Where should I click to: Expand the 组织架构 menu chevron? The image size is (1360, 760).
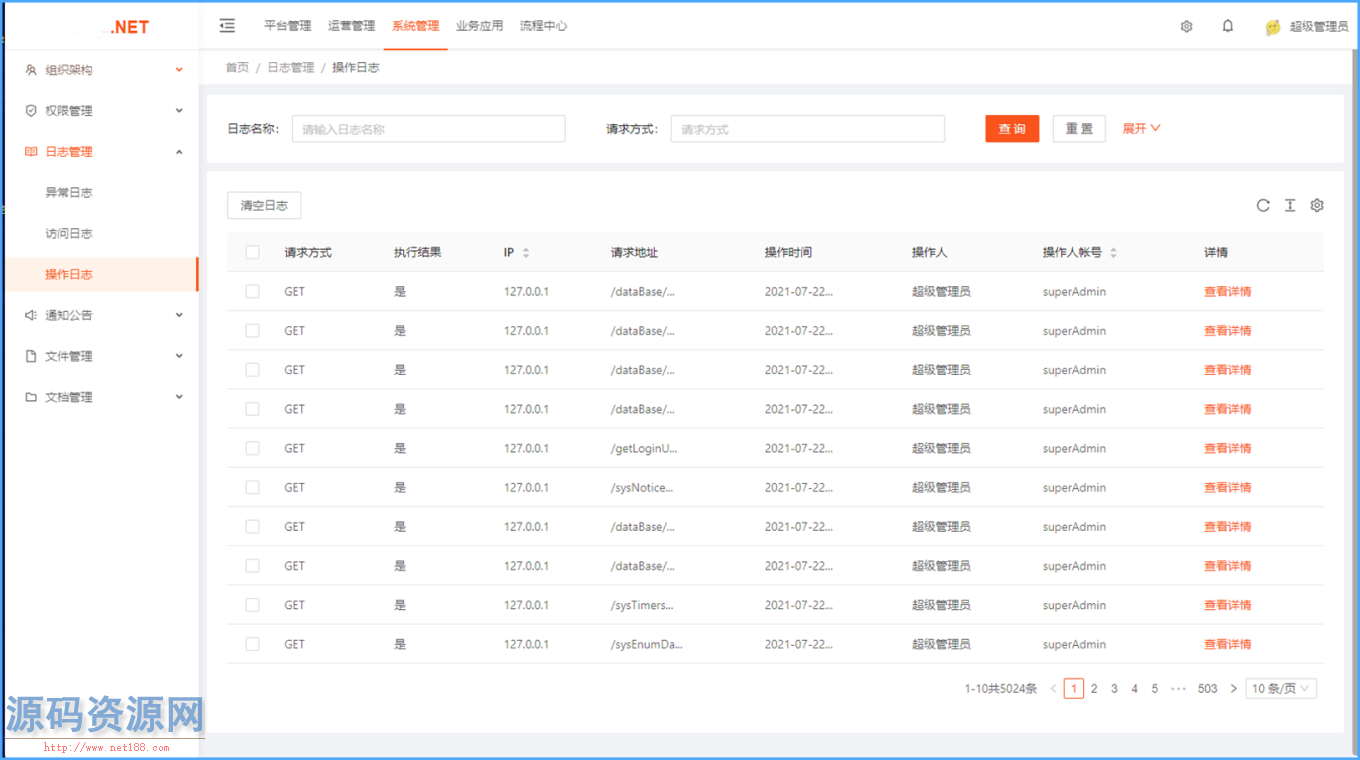coord(180,70)
